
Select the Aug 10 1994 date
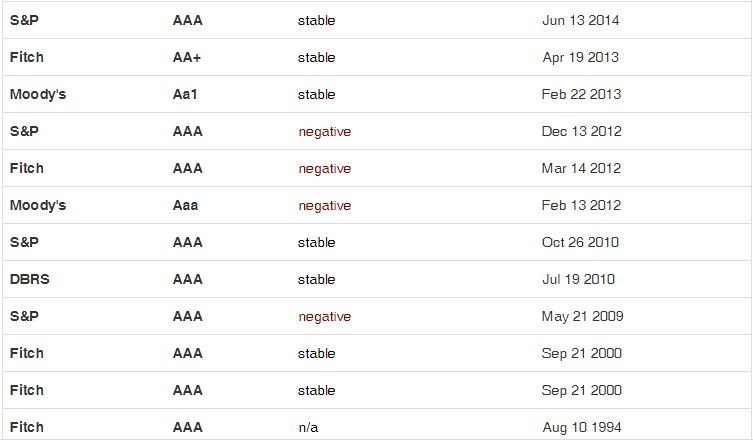point(583,427)
